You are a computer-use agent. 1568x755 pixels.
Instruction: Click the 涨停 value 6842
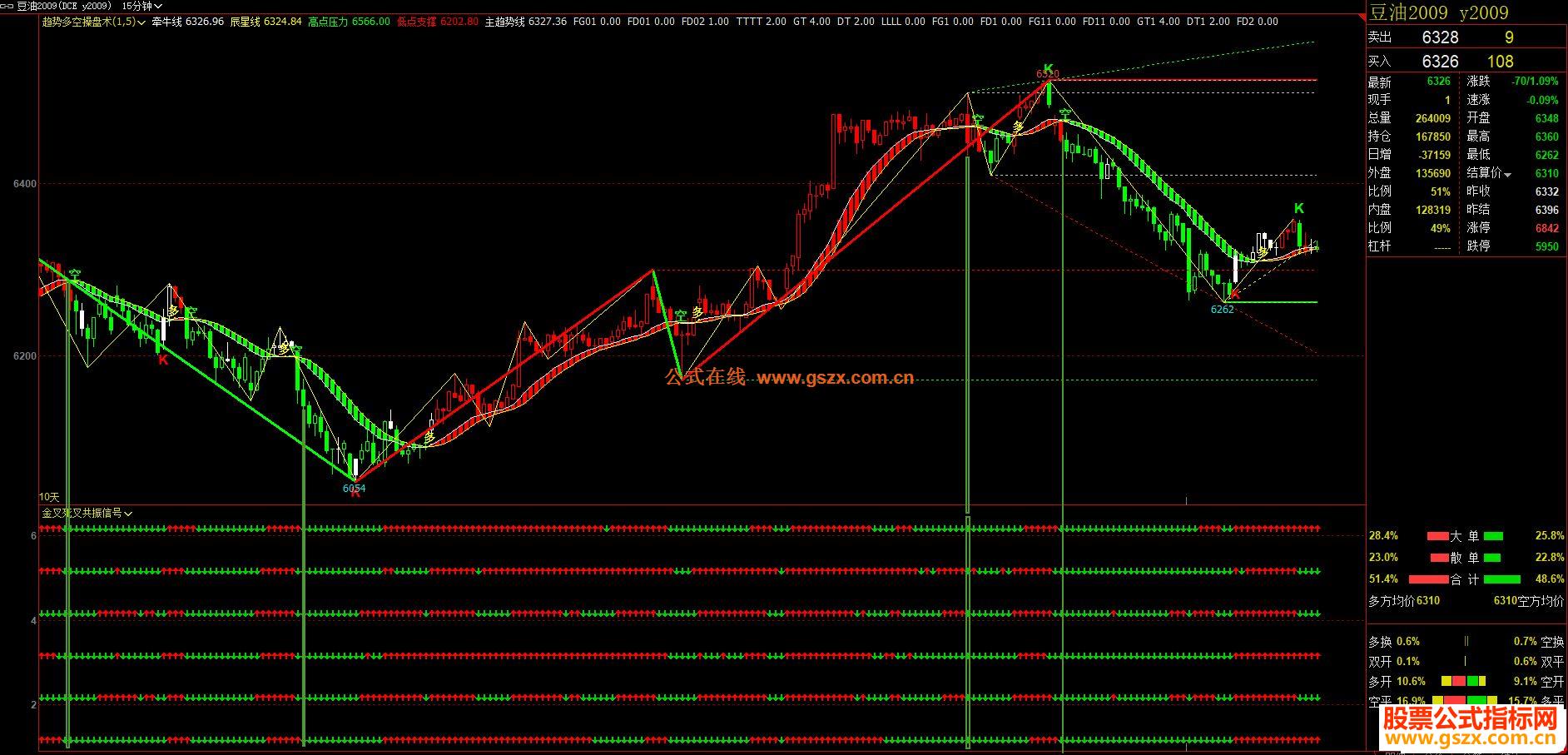[x=1547, y=228]
